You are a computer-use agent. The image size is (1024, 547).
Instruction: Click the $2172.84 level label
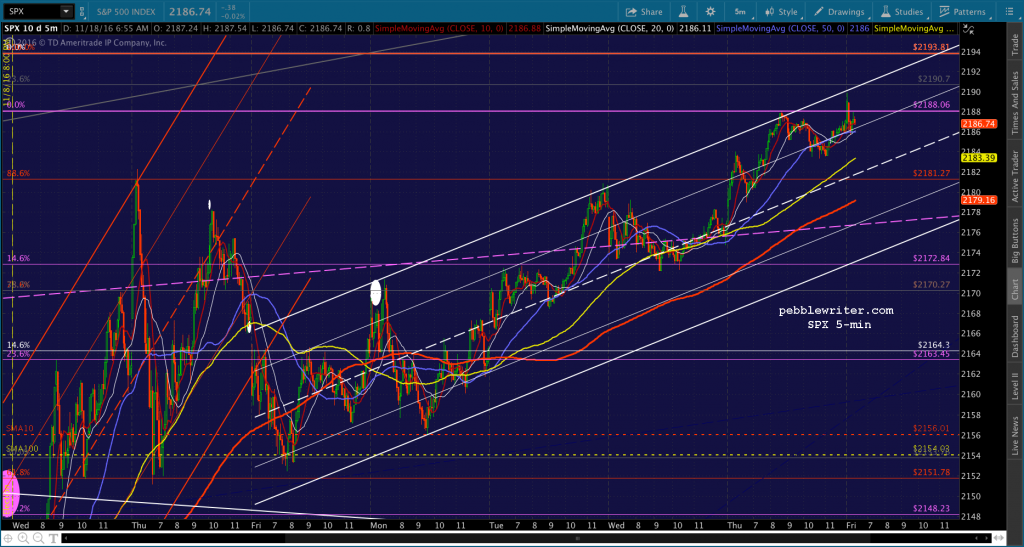(x=931, y=258)
